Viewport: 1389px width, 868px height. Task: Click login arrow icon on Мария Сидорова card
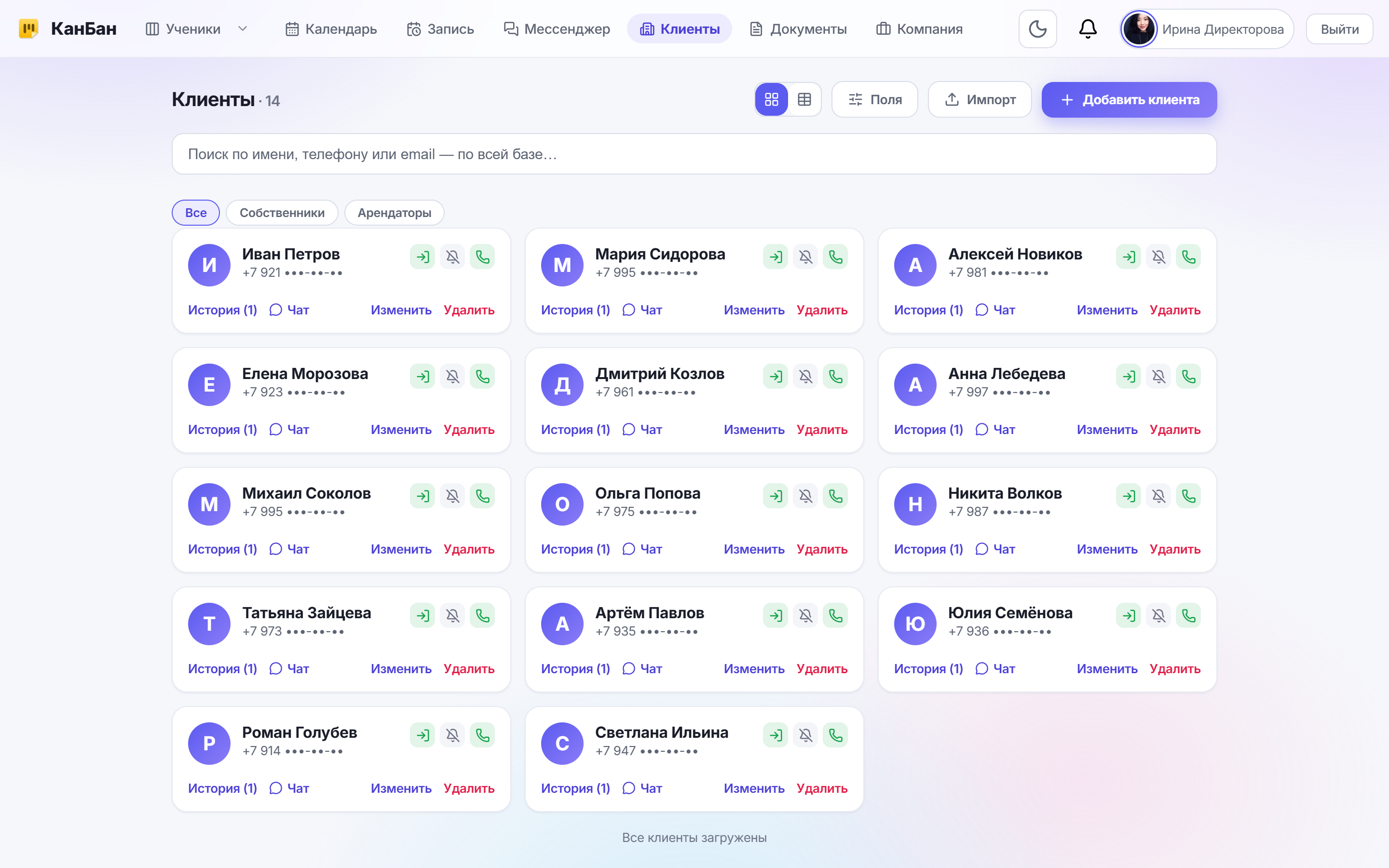(776, 257)
